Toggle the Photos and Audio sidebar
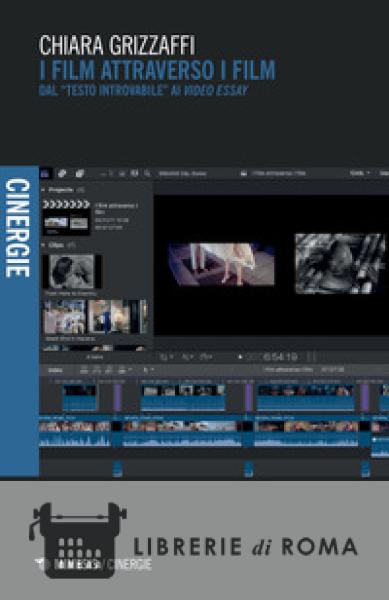 pos(62,173)
